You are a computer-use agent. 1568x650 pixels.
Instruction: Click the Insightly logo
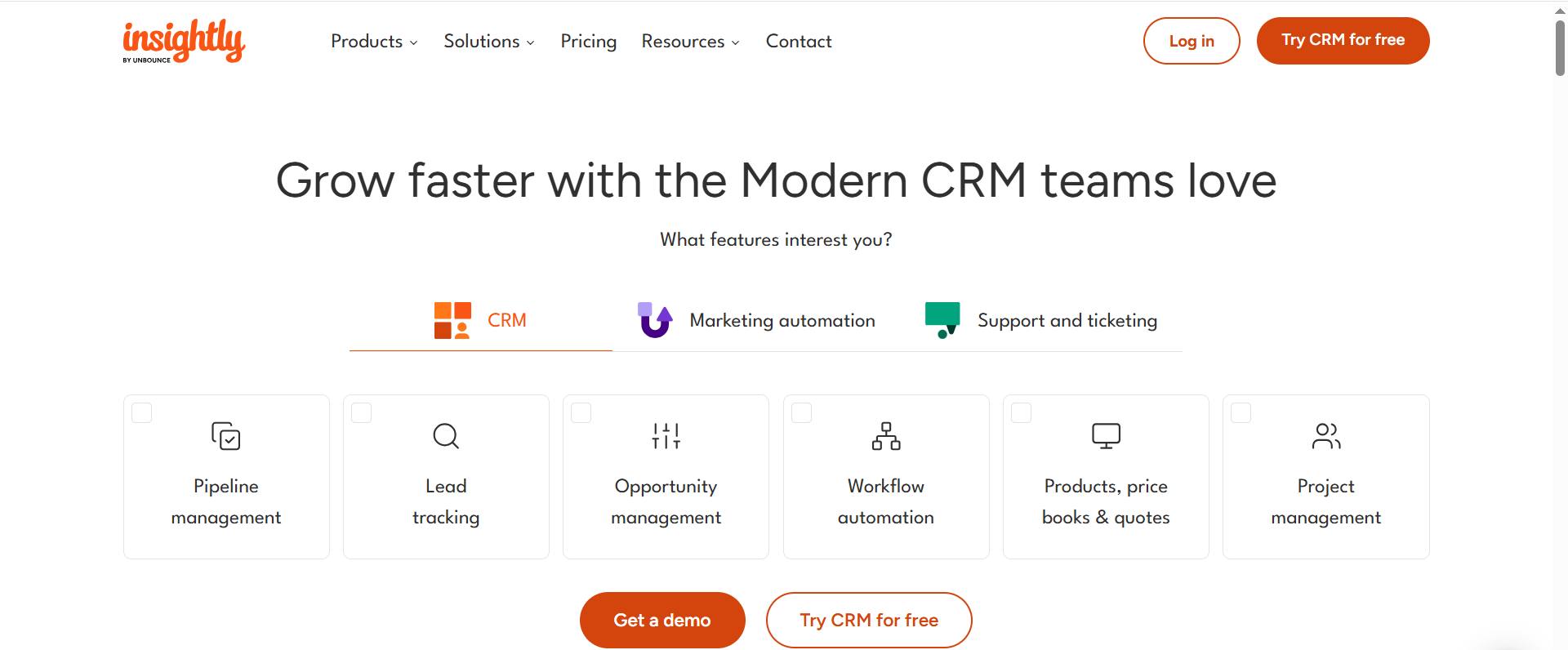tap(184, 41)
